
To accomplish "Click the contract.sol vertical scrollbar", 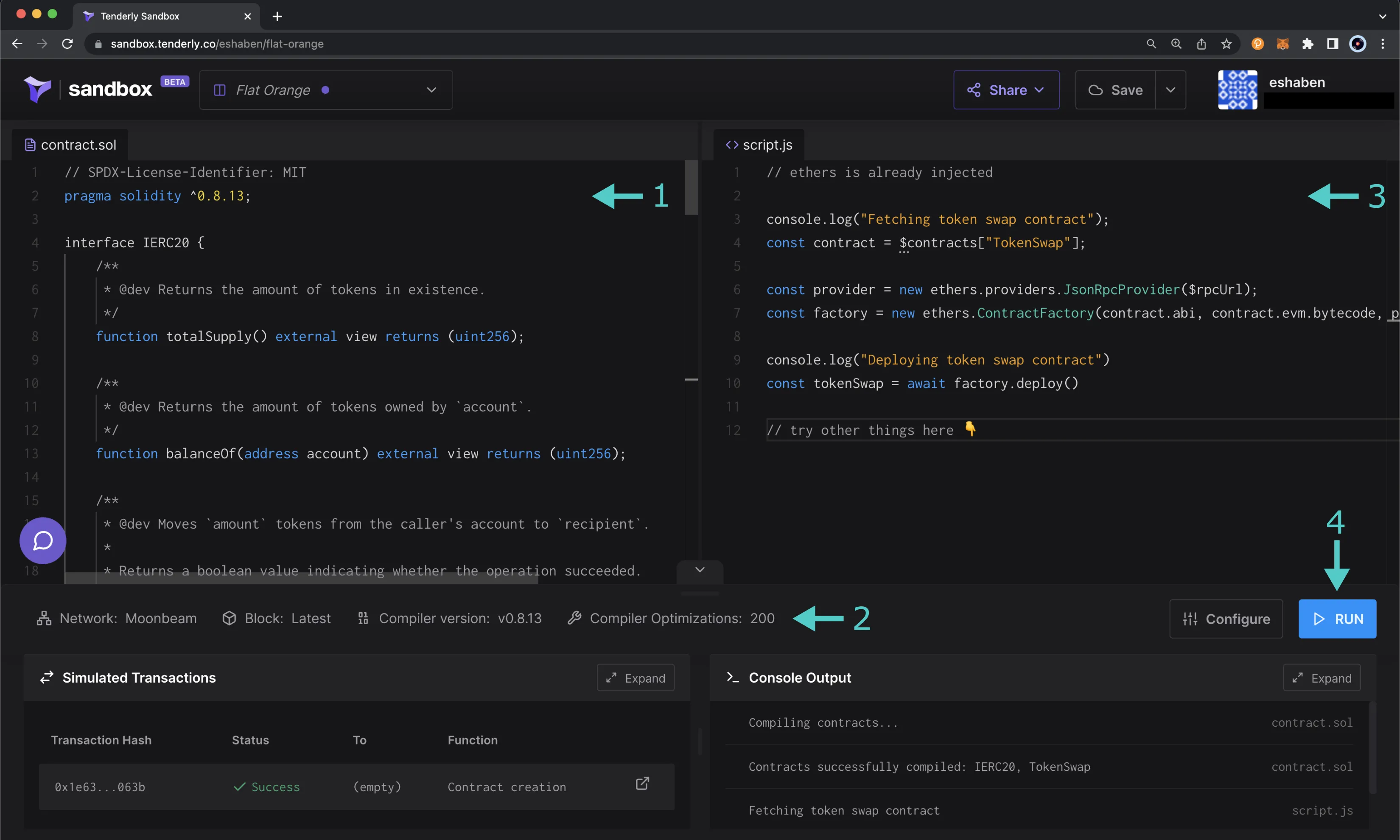I will (691, 188).
